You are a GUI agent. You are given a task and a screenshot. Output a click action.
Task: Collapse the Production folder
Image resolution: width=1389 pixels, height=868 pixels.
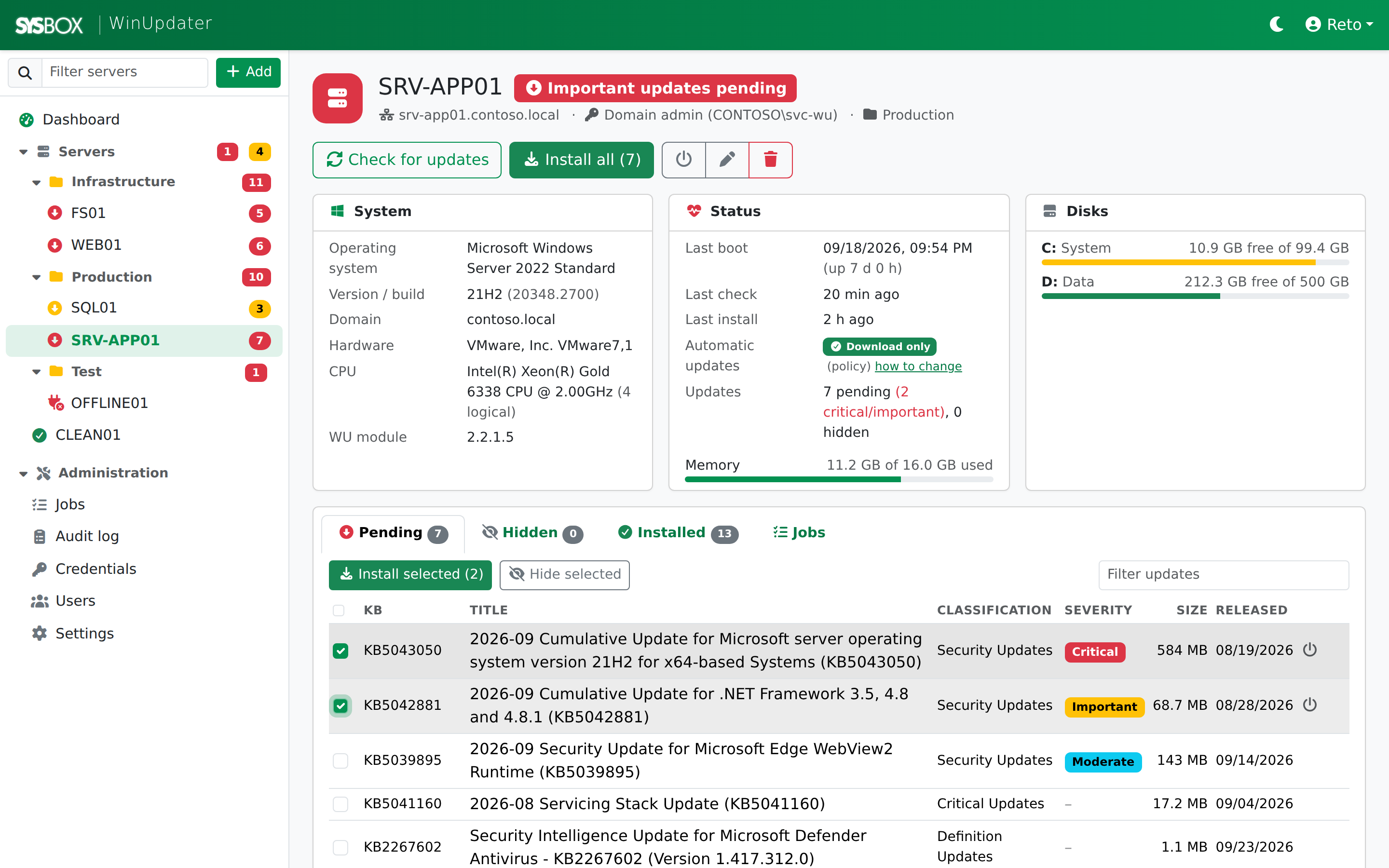click(x=36, y=277)
